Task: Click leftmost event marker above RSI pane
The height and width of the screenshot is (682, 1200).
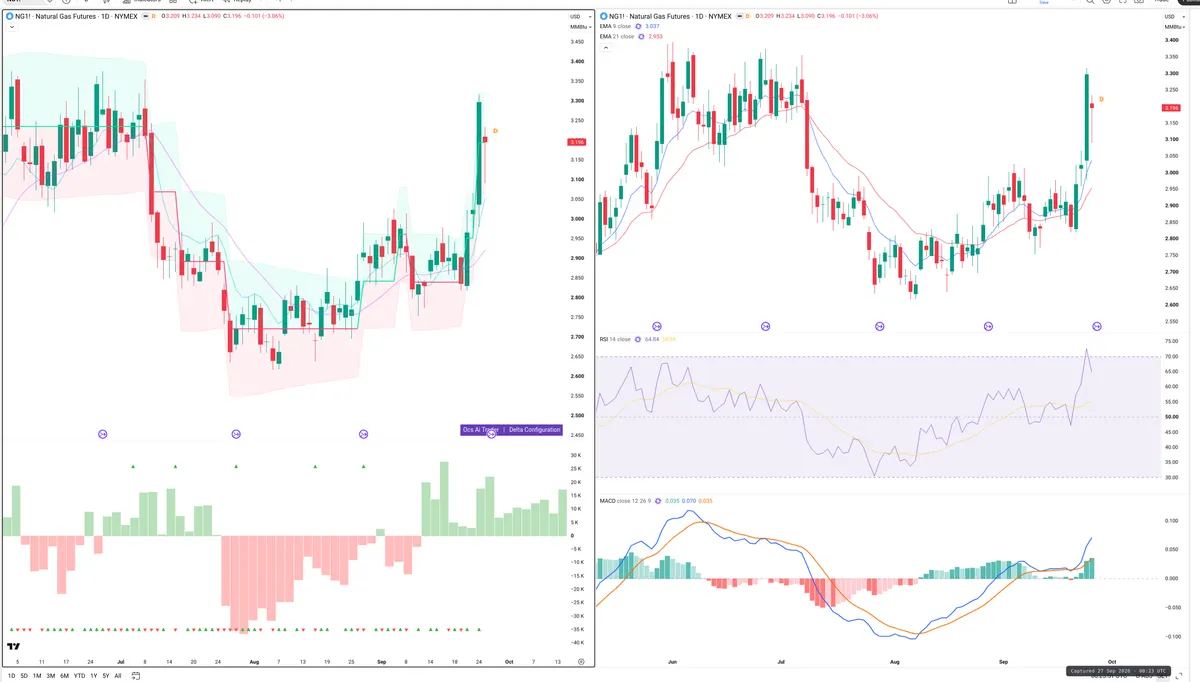Action: 657,326
